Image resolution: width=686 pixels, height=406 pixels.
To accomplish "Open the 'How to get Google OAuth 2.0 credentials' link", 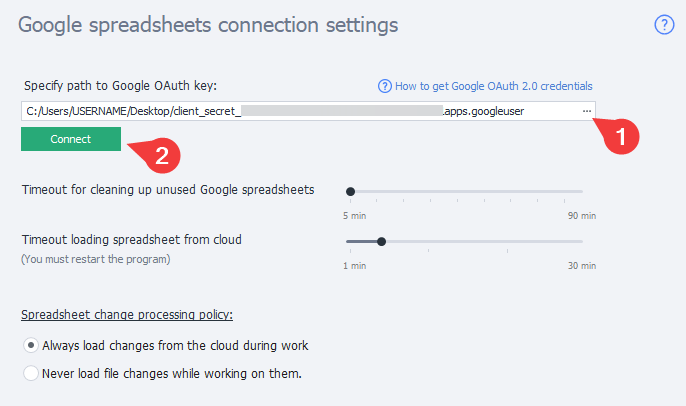I will click(493, 86).
